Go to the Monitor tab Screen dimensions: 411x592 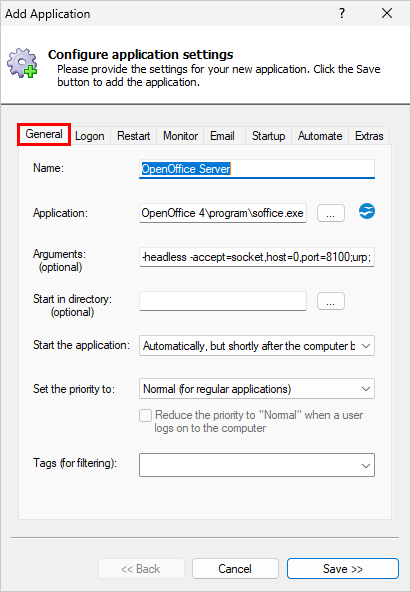pyautogui.click(x=180, y=136)
